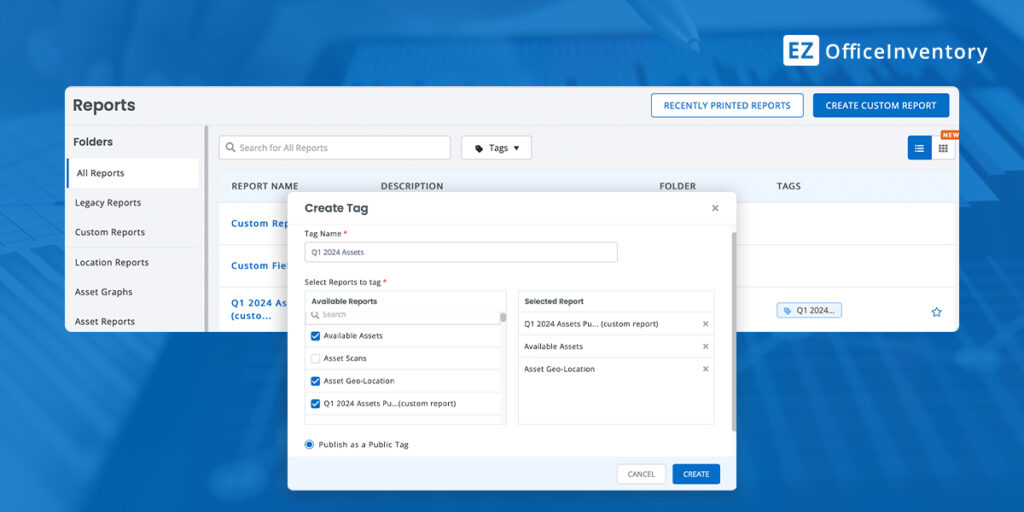Screen dimensions: 1024x512
Task: Remove Available Assets from selected reports
Action: 705,347
